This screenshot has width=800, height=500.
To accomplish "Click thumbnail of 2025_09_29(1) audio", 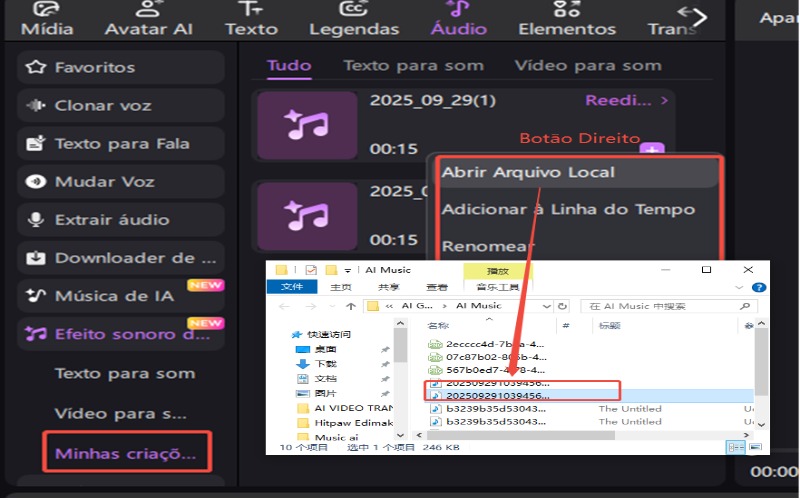I will click(x=307, y=126).
